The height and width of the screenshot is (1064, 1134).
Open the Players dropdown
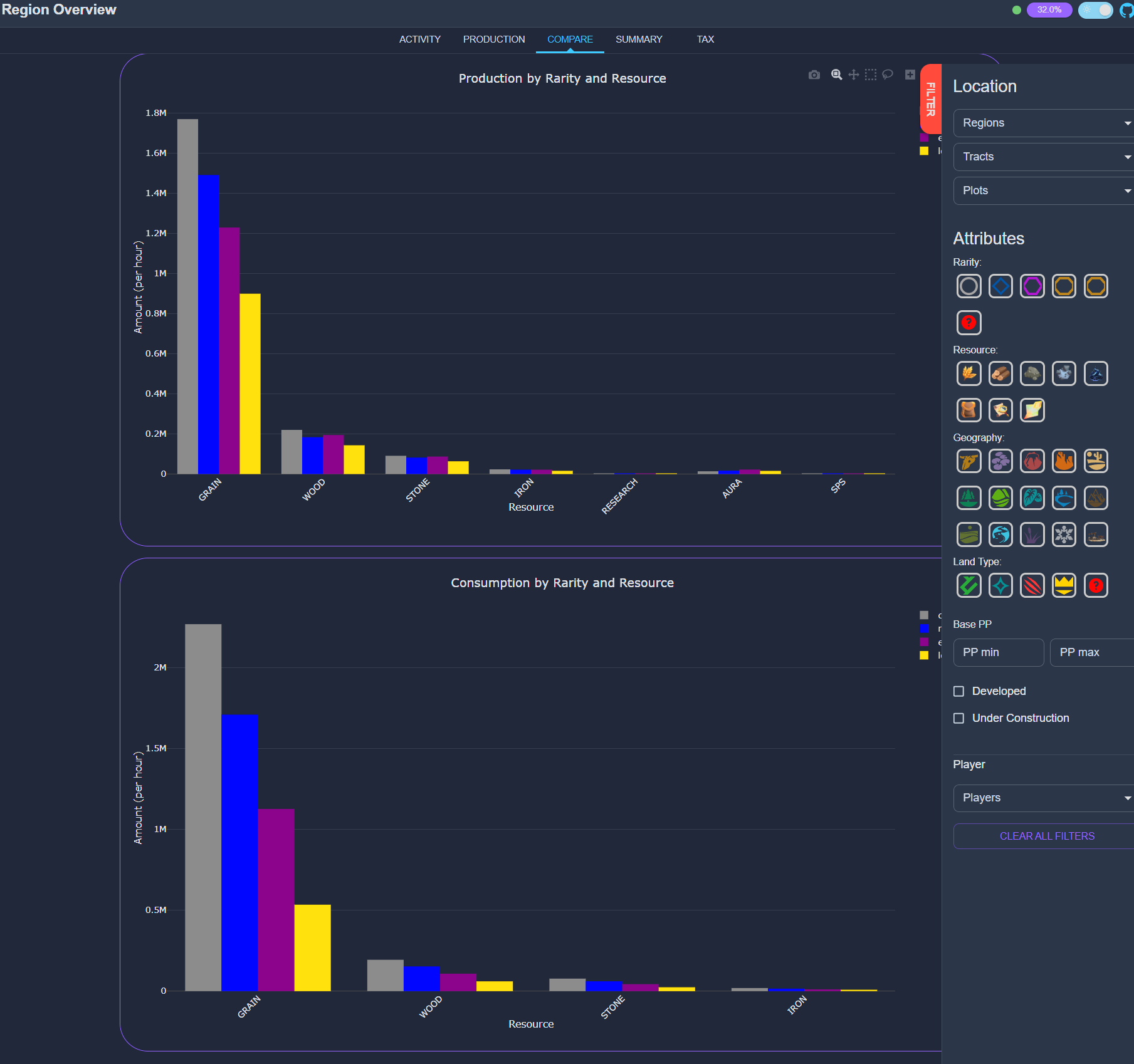point(1044,798)
